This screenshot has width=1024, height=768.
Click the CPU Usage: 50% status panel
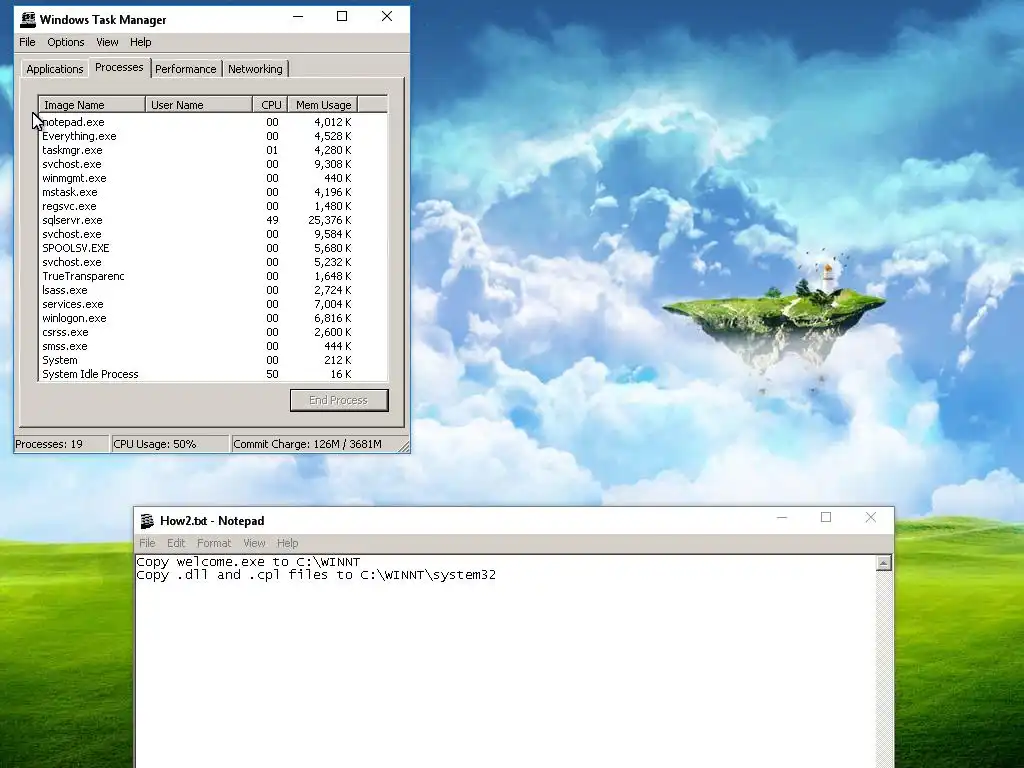(x=170, y=444)
